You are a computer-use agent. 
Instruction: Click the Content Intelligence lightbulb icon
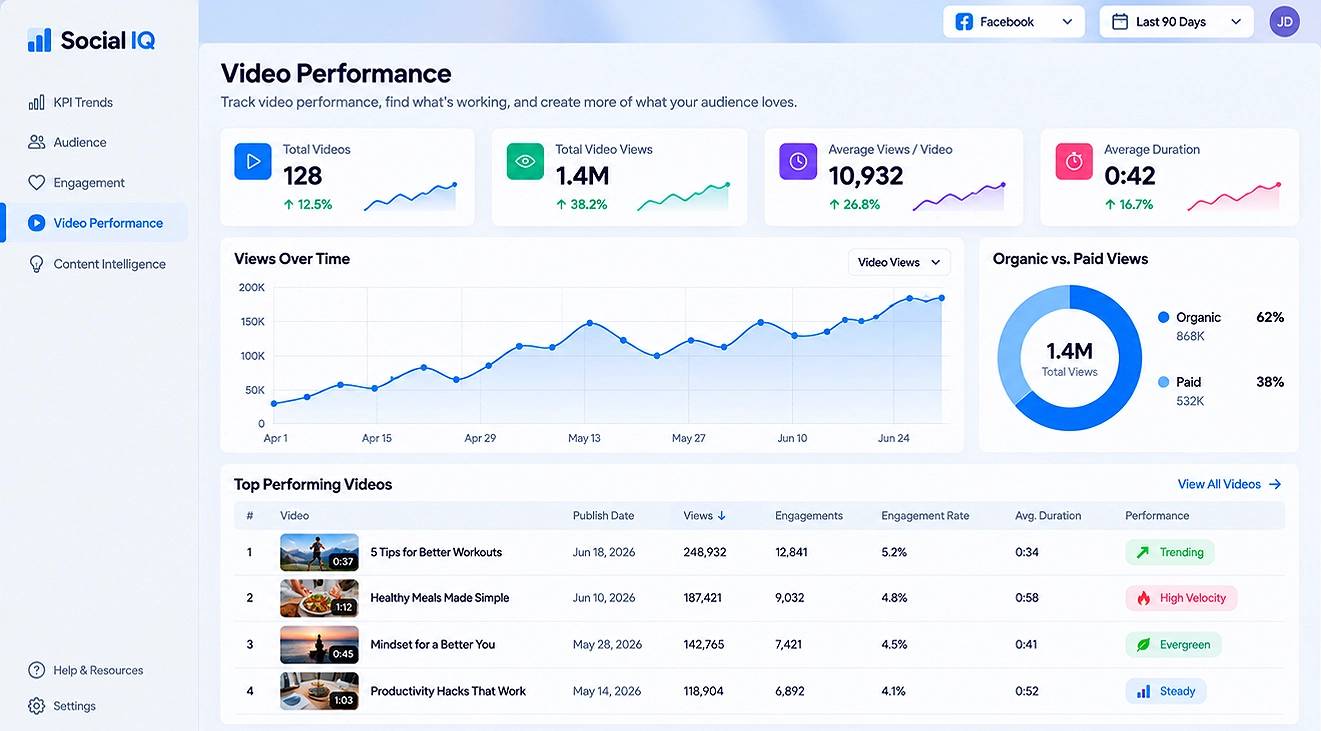coord(37,264)
